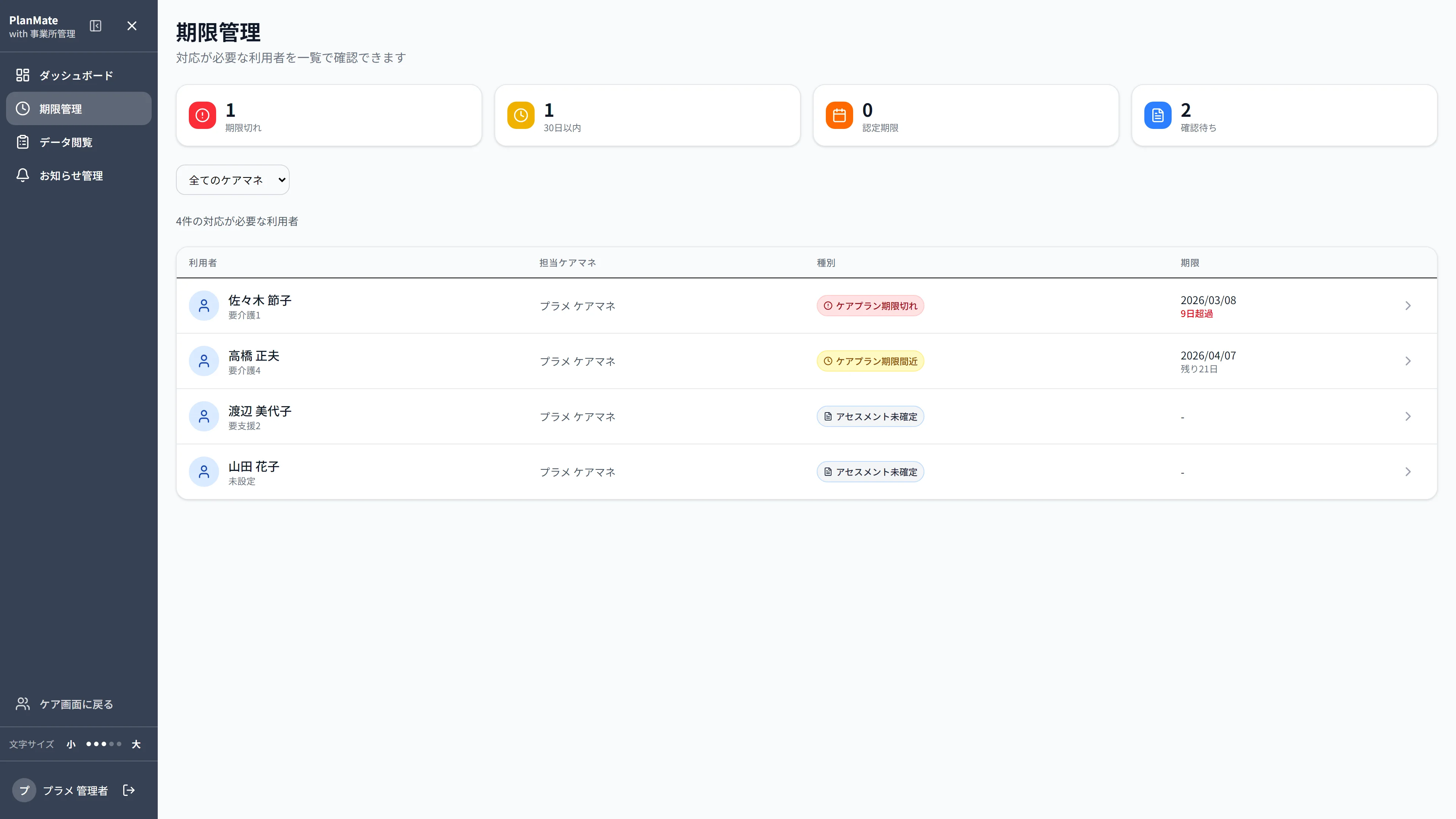Viewport: 1456px width, 819px height.
Task: Click the clipboard icon beside データ閲覧
Action: tap(23, 142)
